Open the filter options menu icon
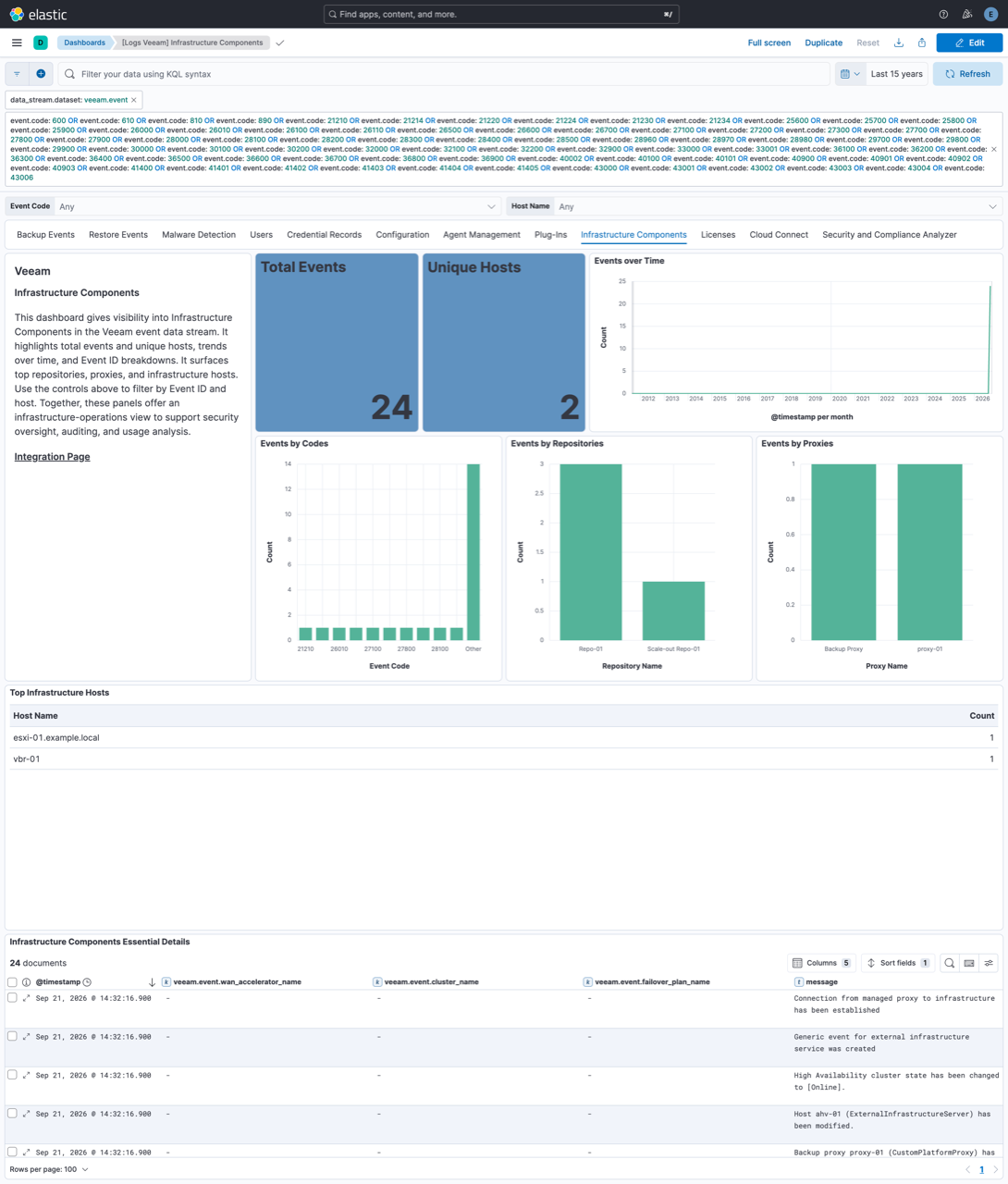The width and height of the screenshot is (1008, 1184). pos(17,74)
